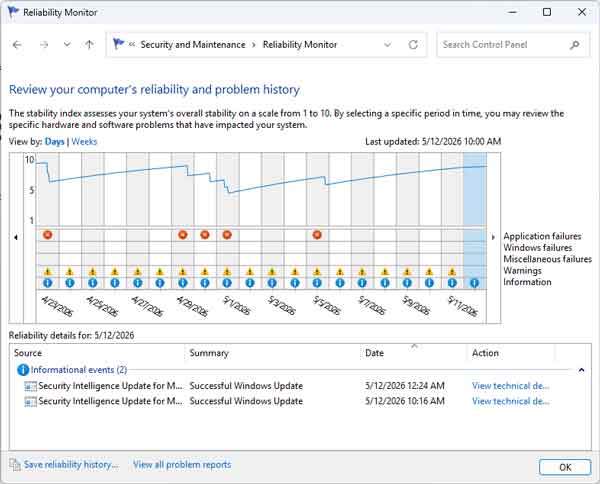Open the Recent locations dropdown arrow

(67, 45)
